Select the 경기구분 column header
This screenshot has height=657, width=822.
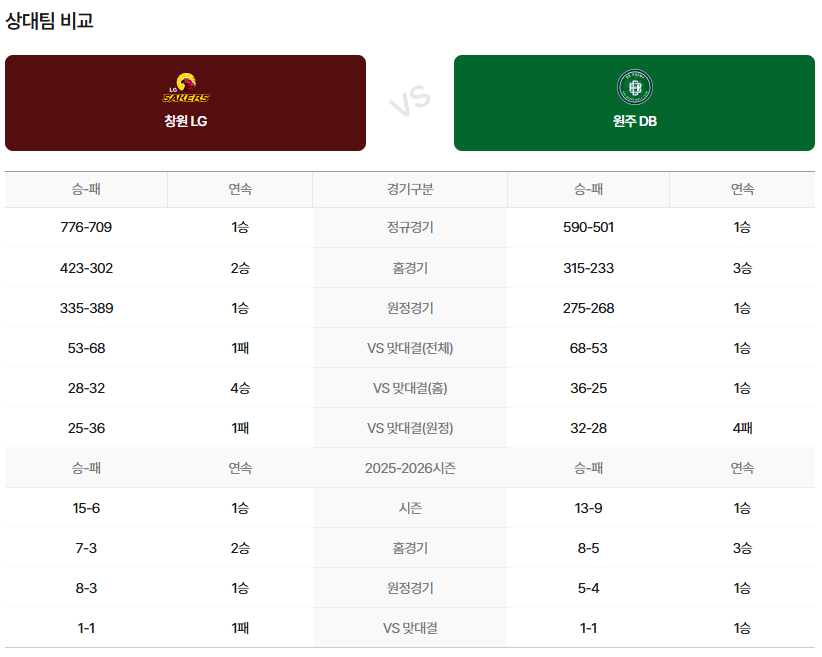(x=410, y=189)
